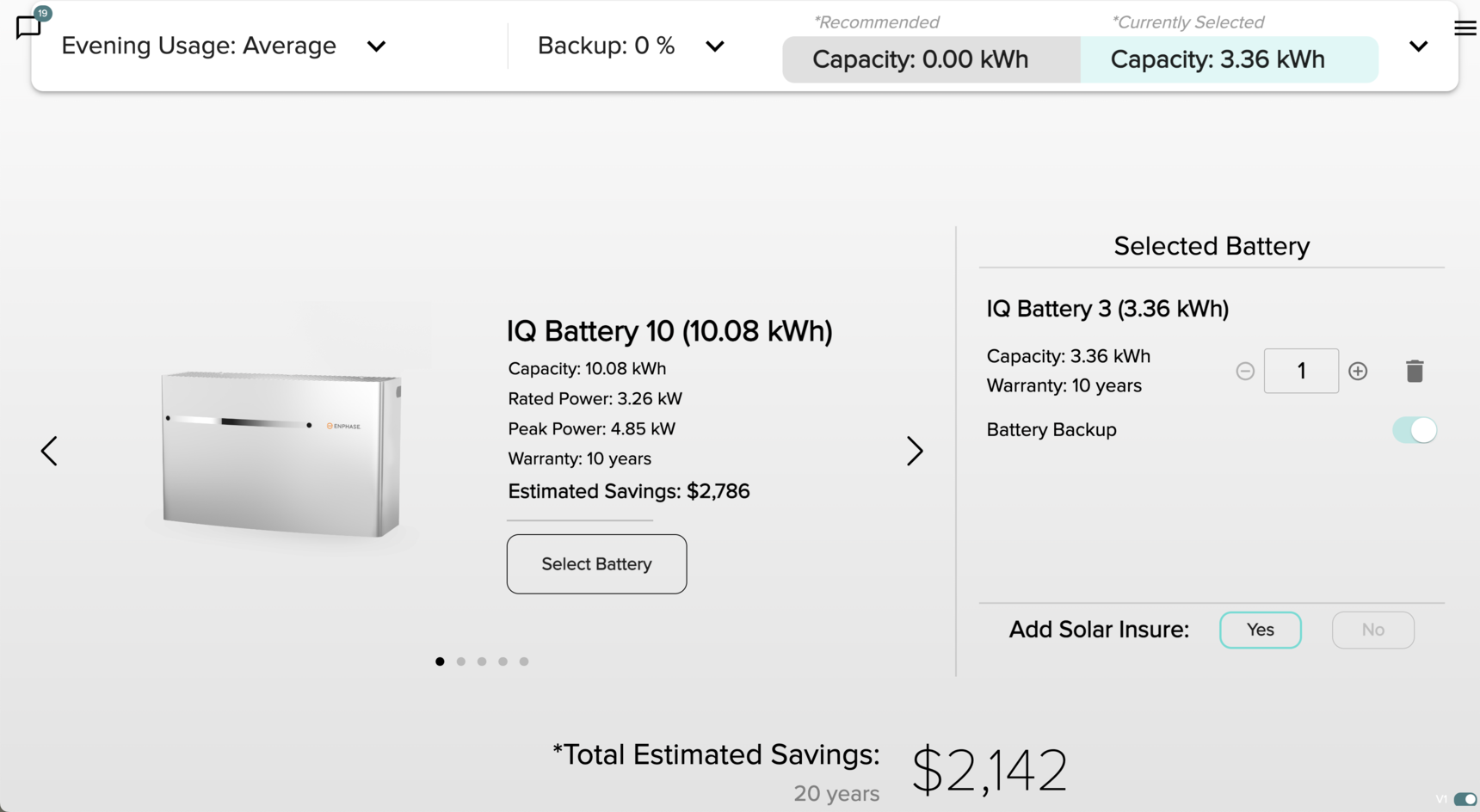Jump to the fourth carousel dot
The height and width of the screenshot is (812, 1480).
coord(503,661)
